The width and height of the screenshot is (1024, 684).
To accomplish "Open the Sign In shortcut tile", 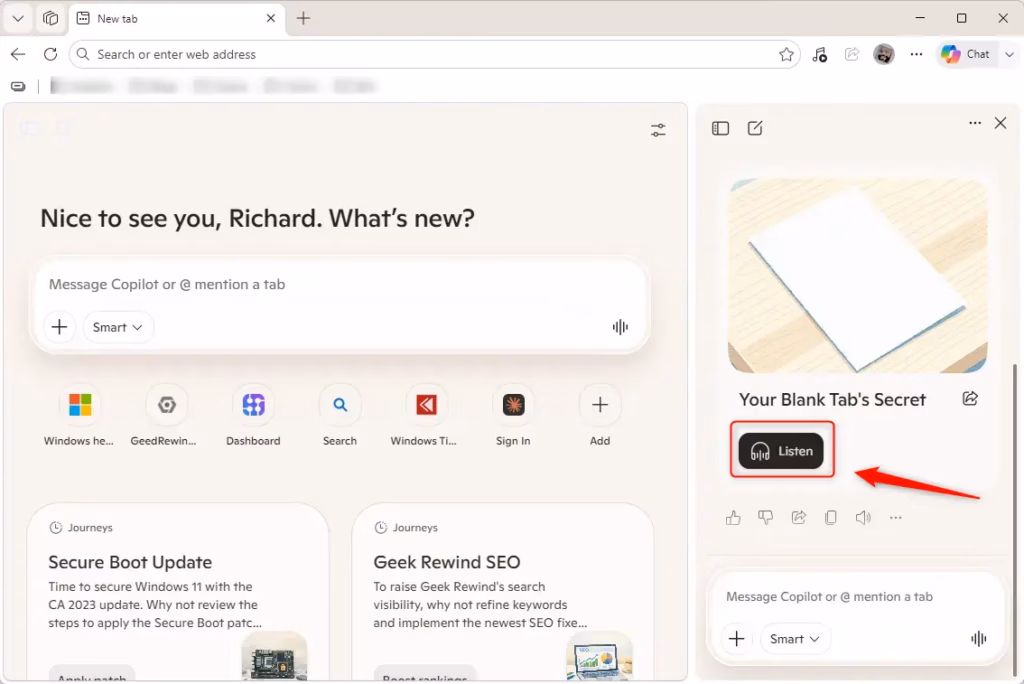I will (x=513, y=416).
